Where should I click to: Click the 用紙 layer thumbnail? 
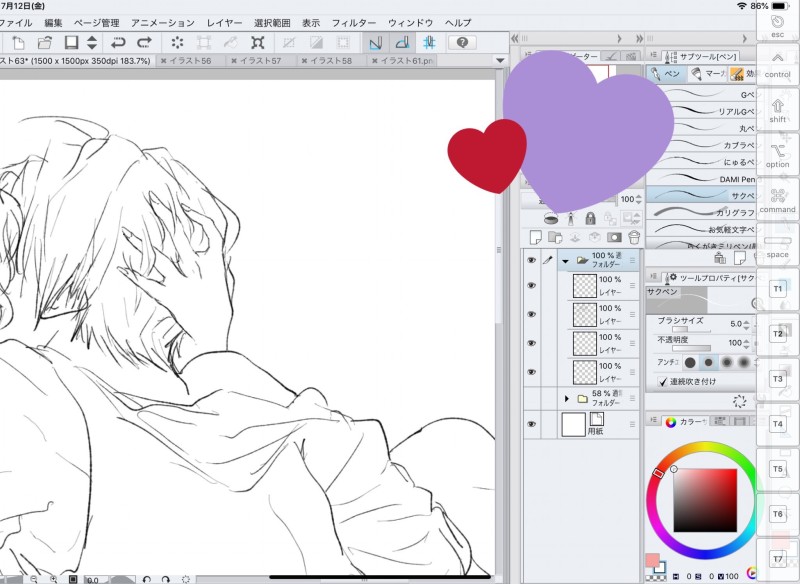pos(573,424)
